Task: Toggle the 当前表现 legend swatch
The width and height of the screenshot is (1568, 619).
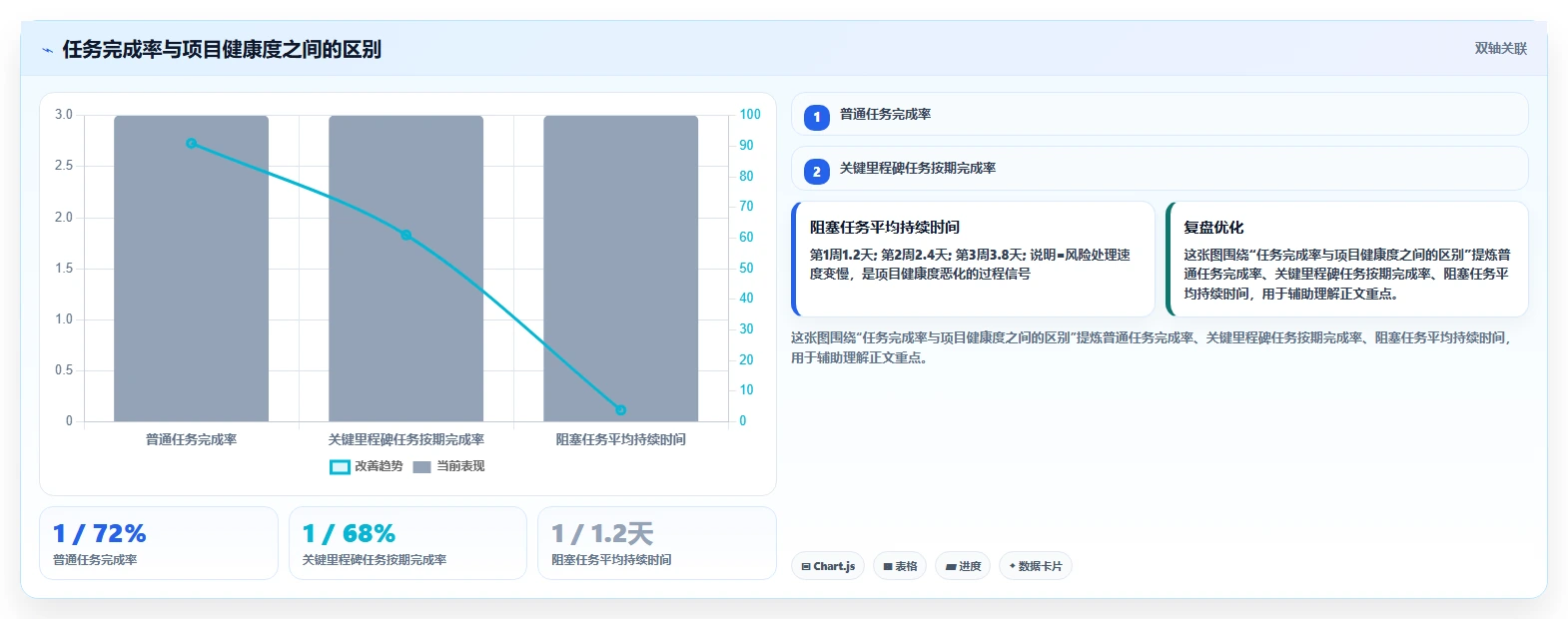Action: coord(421,466)
